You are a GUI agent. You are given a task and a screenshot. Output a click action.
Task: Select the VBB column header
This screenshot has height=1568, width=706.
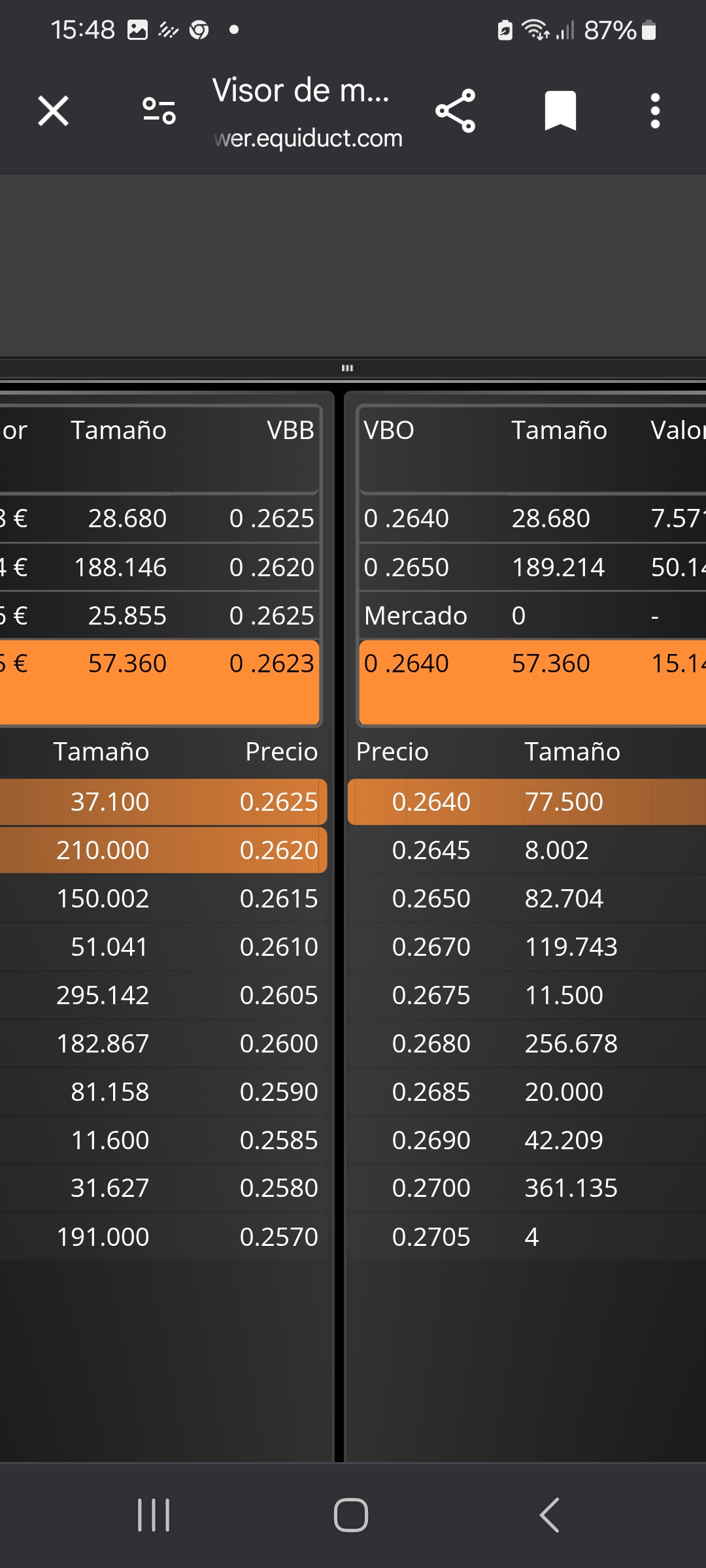(290, 431)
